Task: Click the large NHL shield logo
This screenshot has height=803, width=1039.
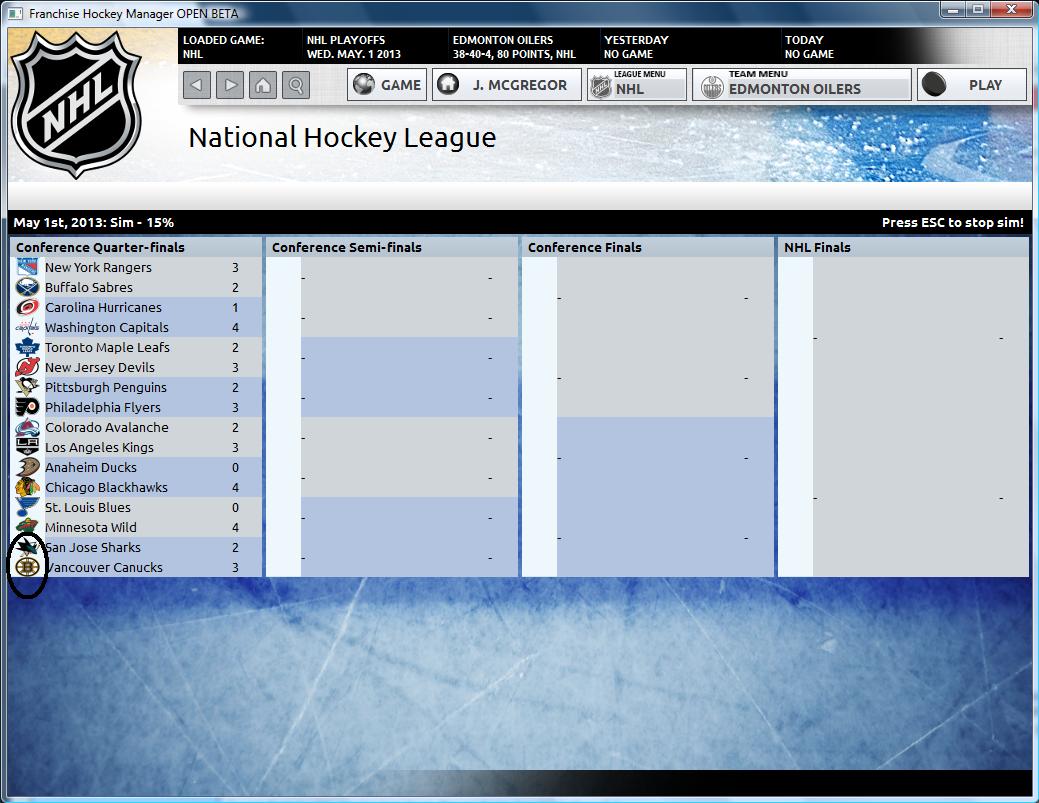Action: pyautogui.click(x=76, y=103)
